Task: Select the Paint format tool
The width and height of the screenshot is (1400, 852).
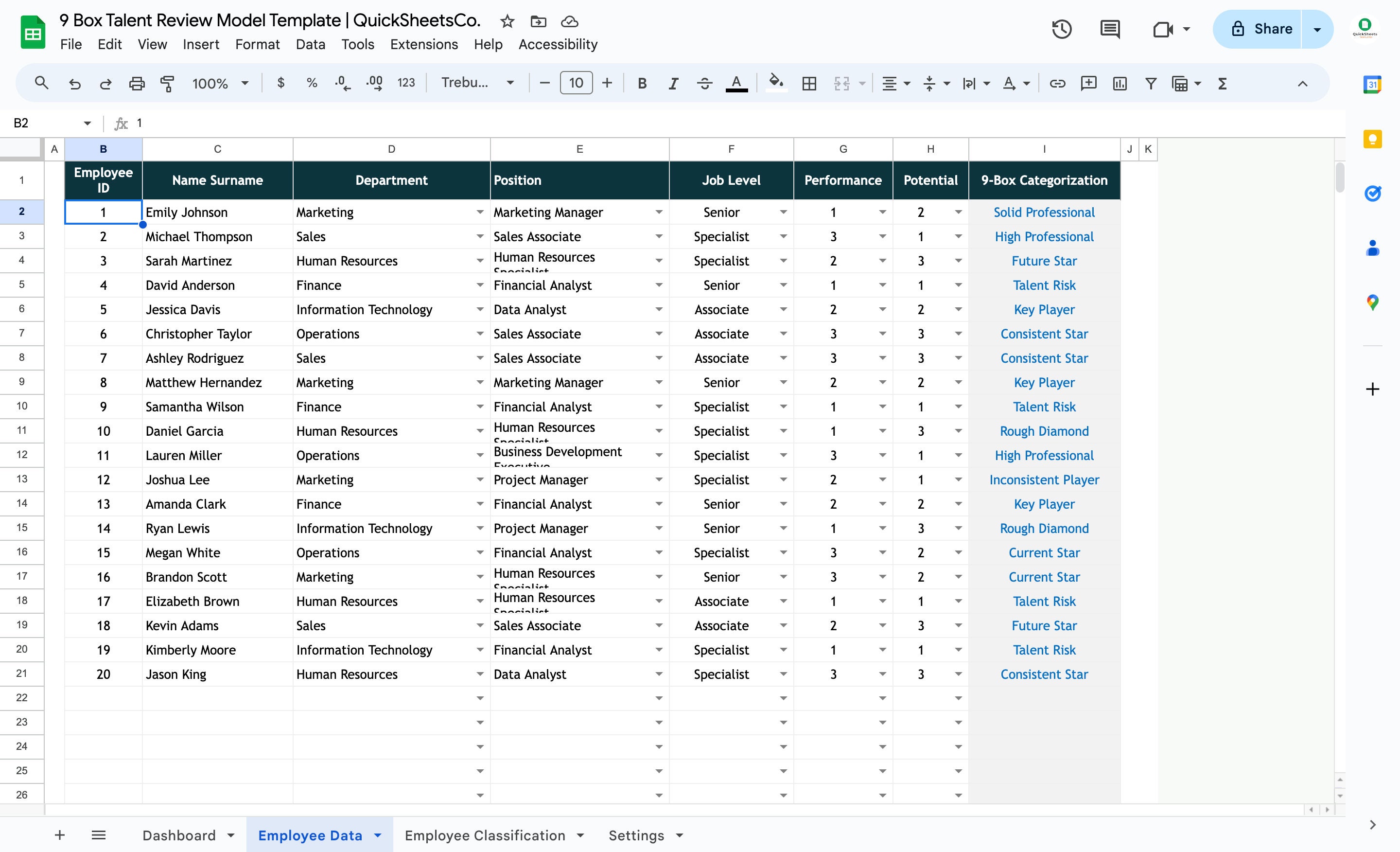Action: (x=167, y=83)
